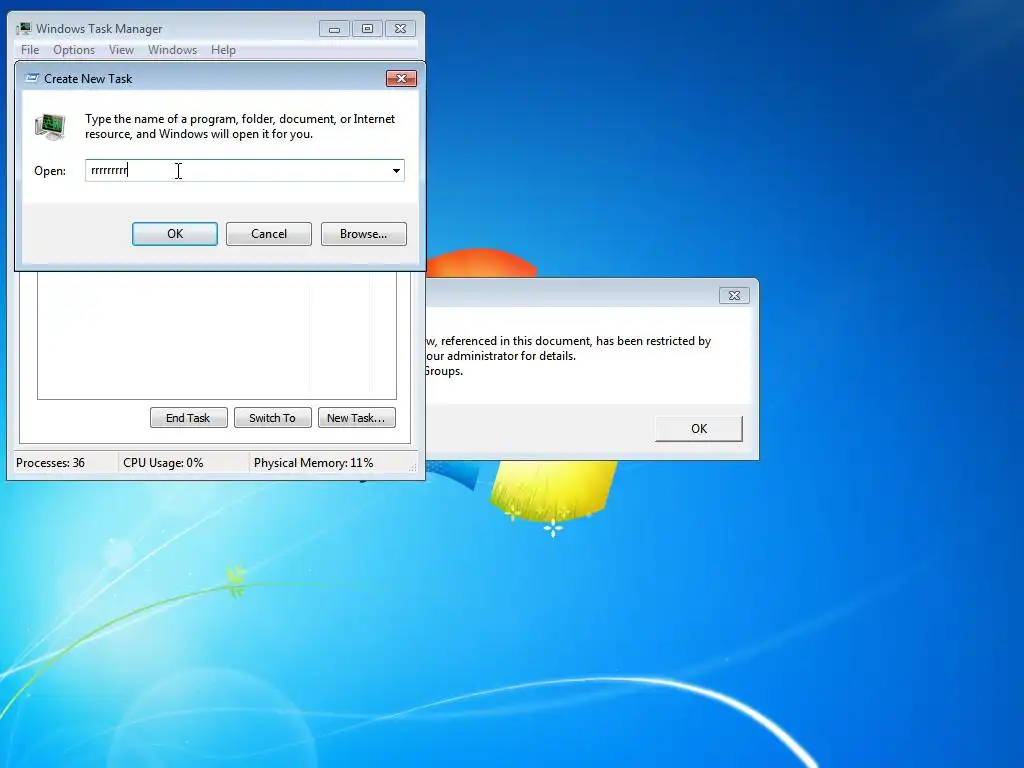
Task: Click the run program computer icon
Action: 50,126
